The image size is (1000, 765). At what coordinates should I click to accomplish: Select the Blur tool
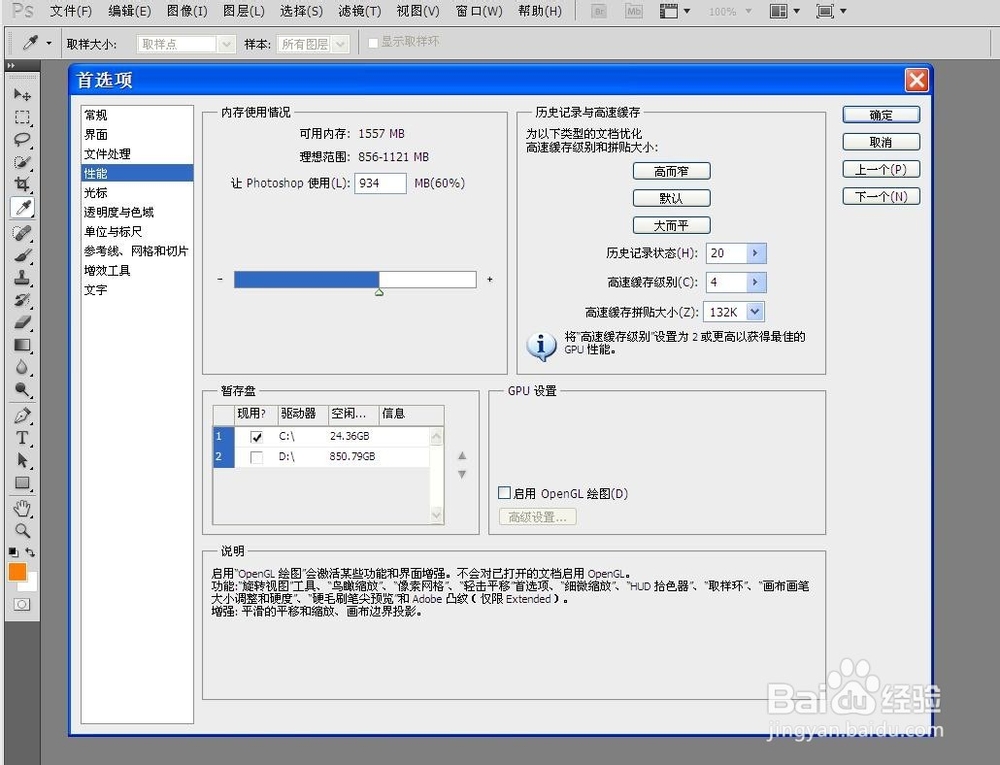click(x=22, y=367)
